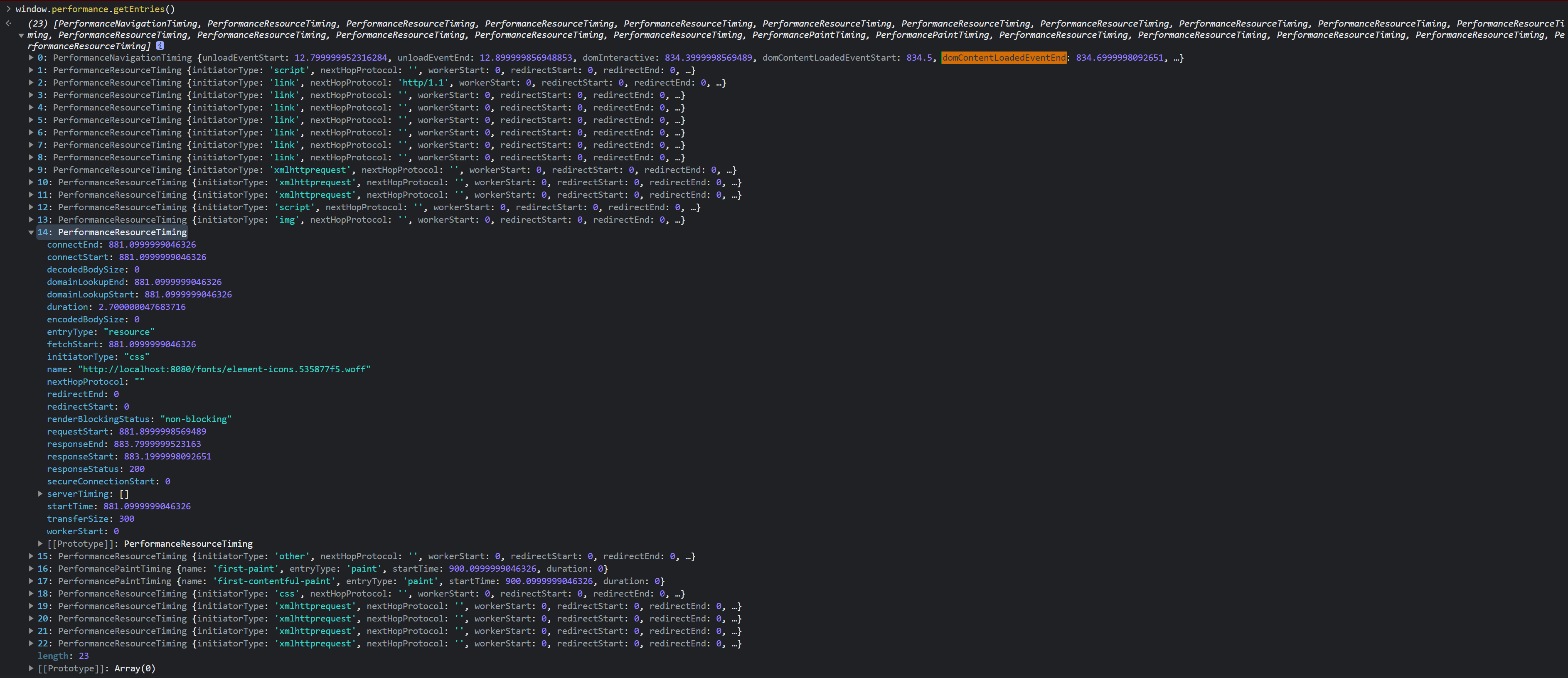Click the length: 23 row

pyautogui.click(x=63, y=656)
